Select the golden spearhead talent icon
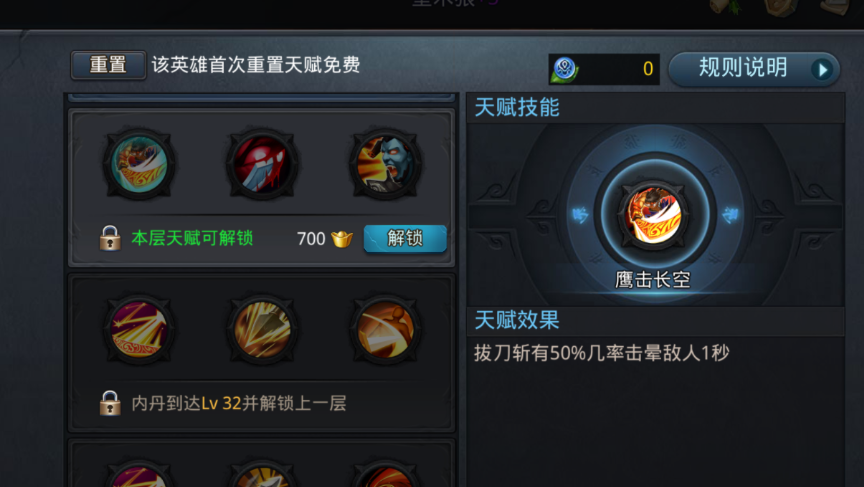This screenshot has height=487, width=864. pos(262,329)
